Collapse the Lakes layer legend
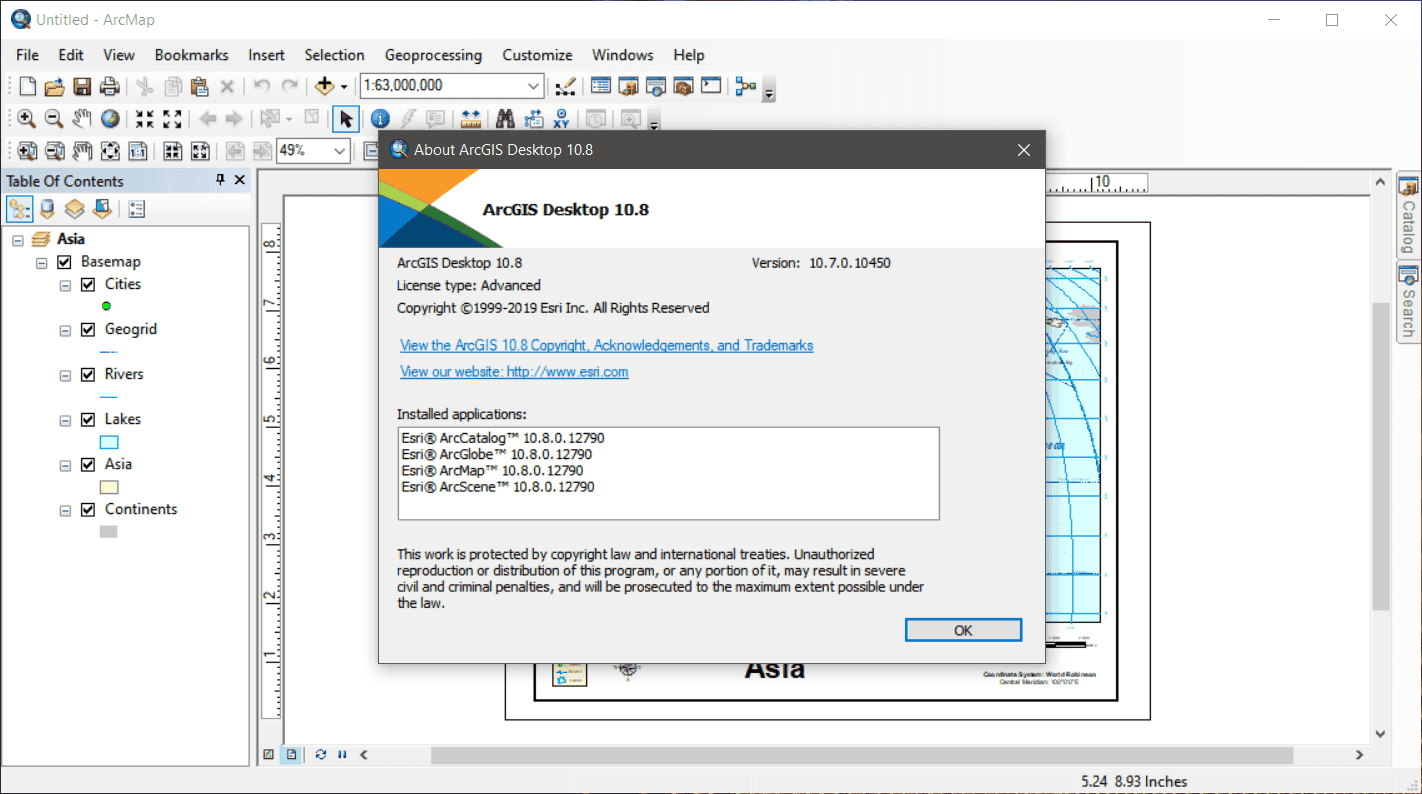The image size is (1422, 794). tap(65, 421)
